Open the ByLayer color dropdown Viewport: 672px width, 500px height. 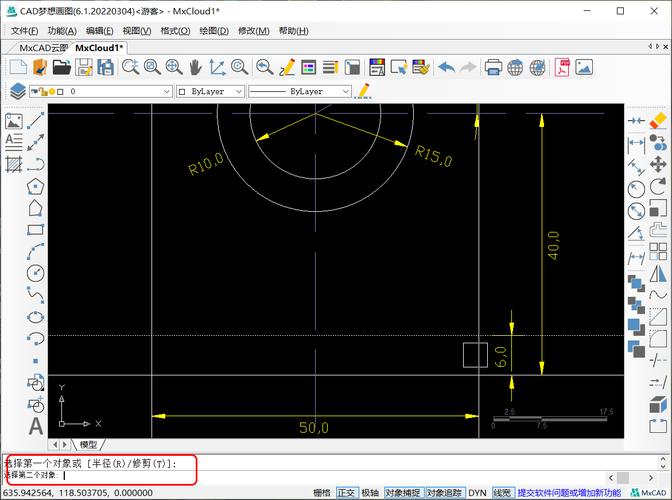tap(237, 91)
